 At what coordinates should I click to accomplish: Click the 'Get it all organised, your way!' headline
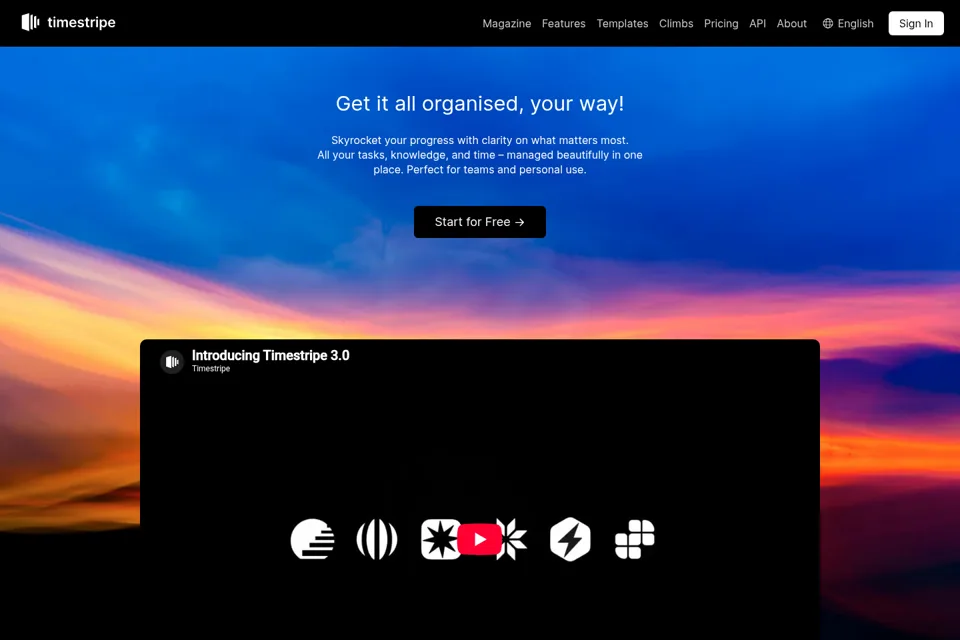pos(479,104)
